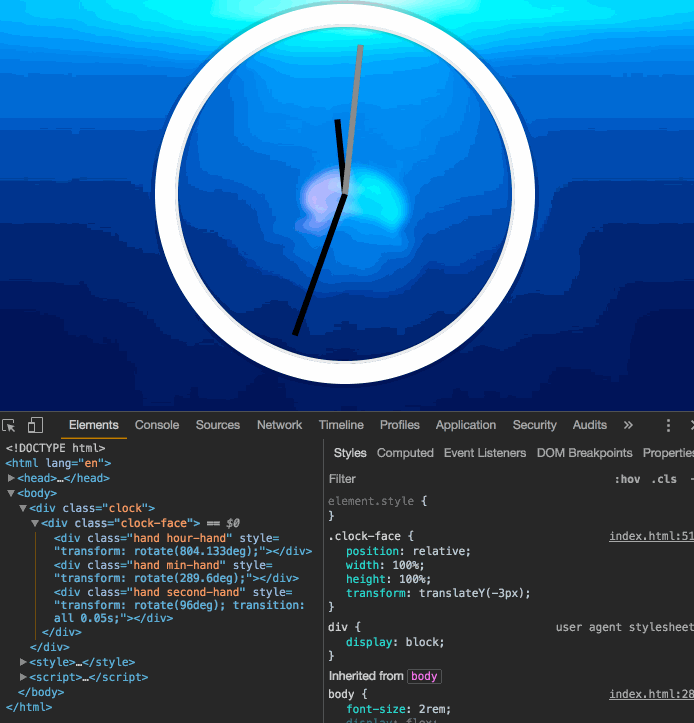Click the gray second hand on clock
Screen dimensions: 694x723
click(353, 119)
